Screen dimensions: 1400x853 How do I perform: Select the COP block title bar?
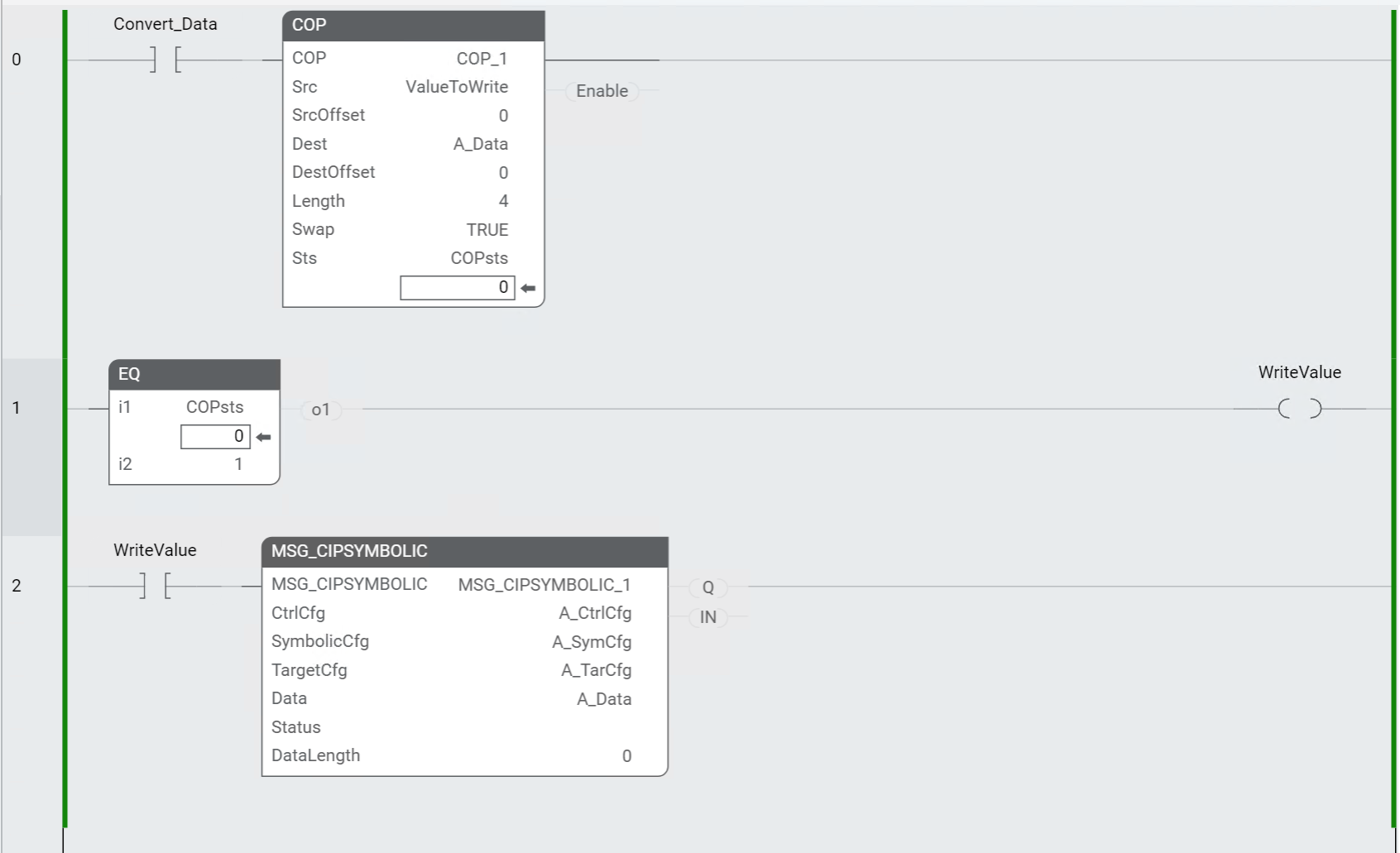pyautogui.click(x=411, y=26)
